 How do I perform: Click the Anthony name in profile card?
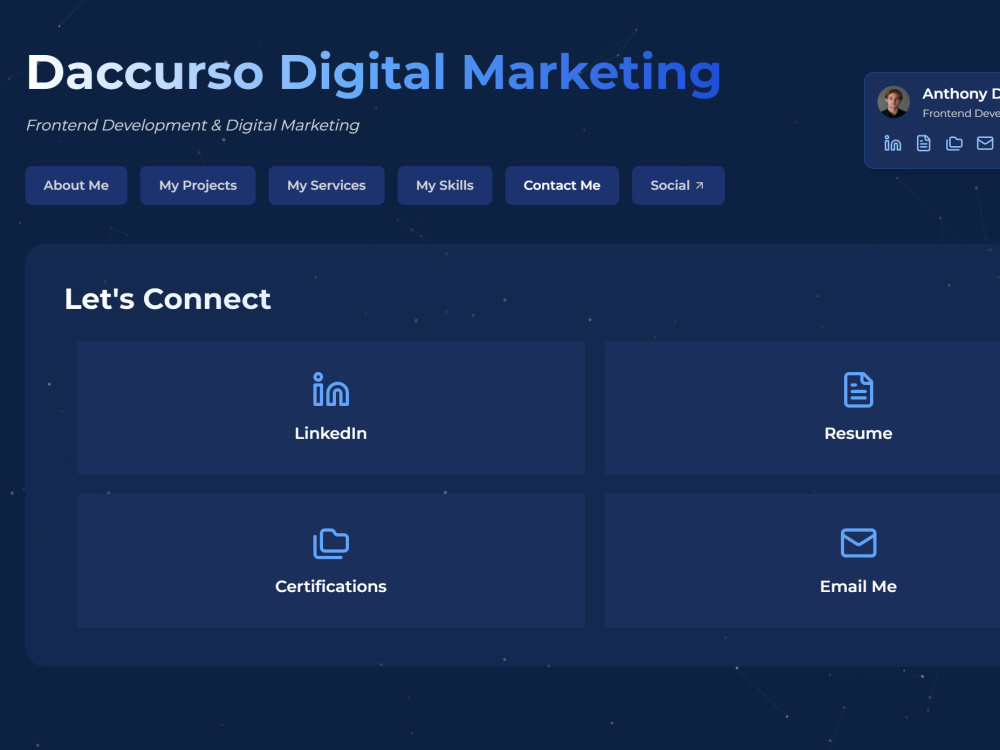960,94
